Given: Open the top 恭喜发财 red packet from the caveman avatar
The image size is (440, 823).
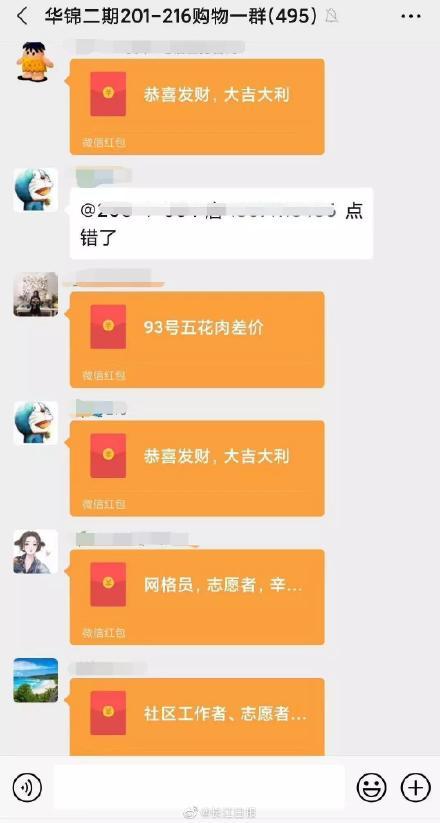Looking at the screenshot, I should tap(197, 107).
